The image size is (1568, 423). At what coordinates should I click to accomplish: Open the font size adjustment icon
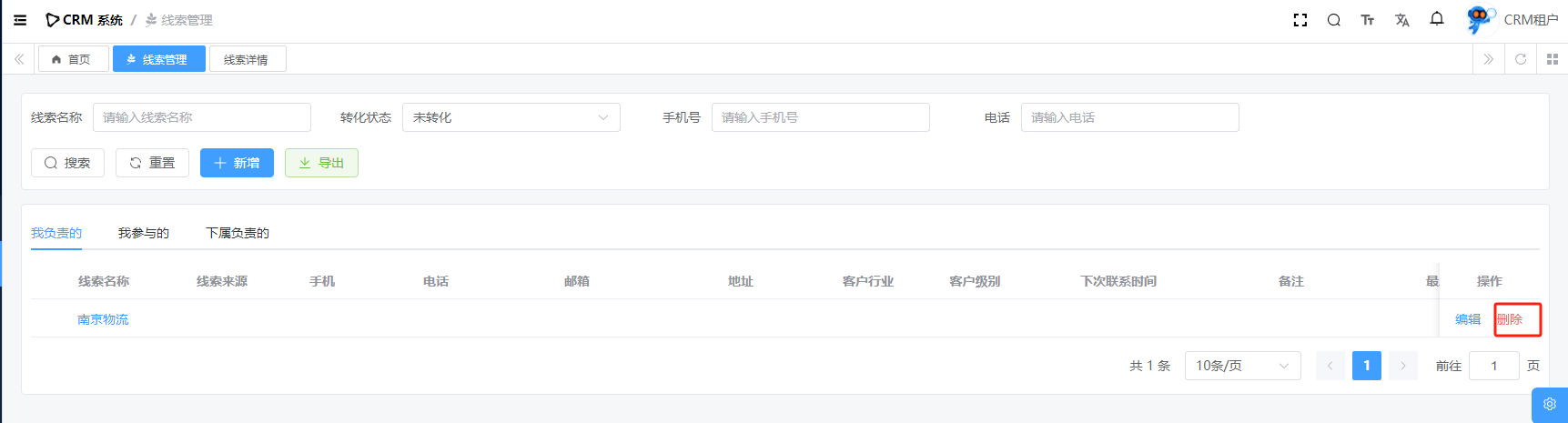[x=1367, y=20]
